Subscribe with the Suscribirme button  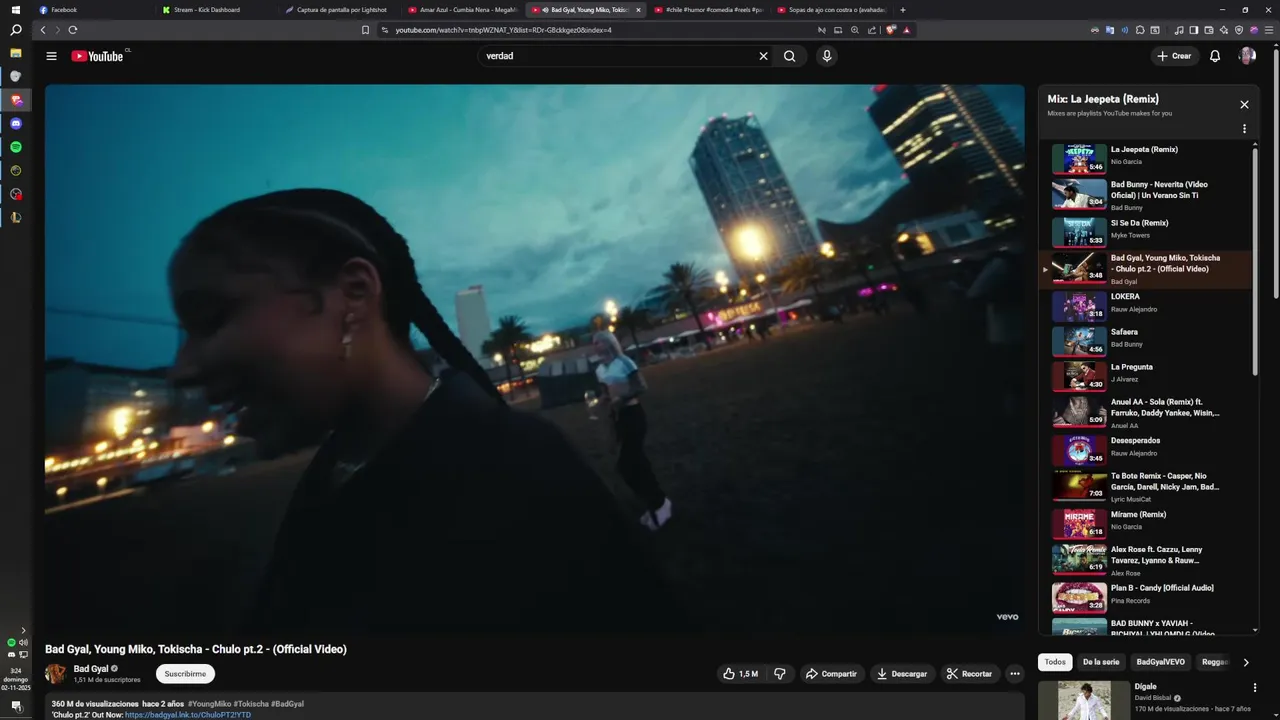[185, 674]
